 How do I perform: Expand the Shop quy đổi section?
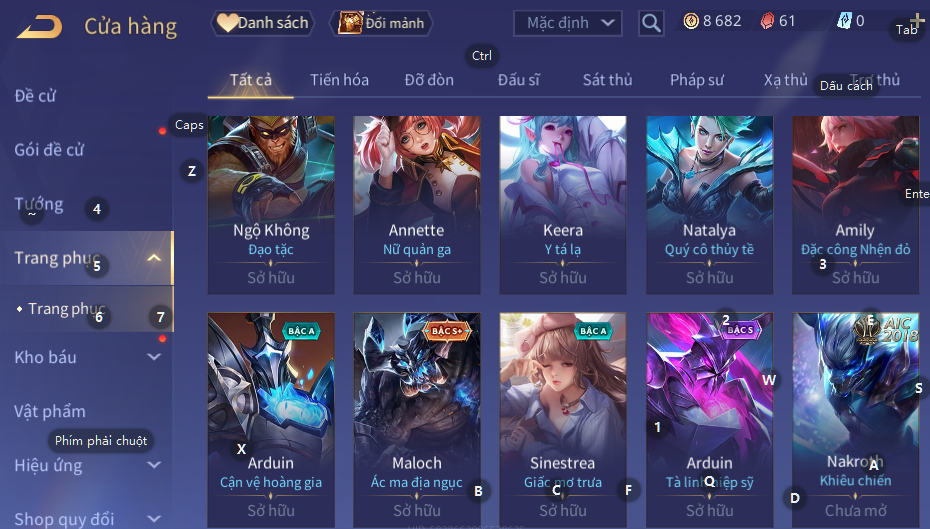coord(154,519)
